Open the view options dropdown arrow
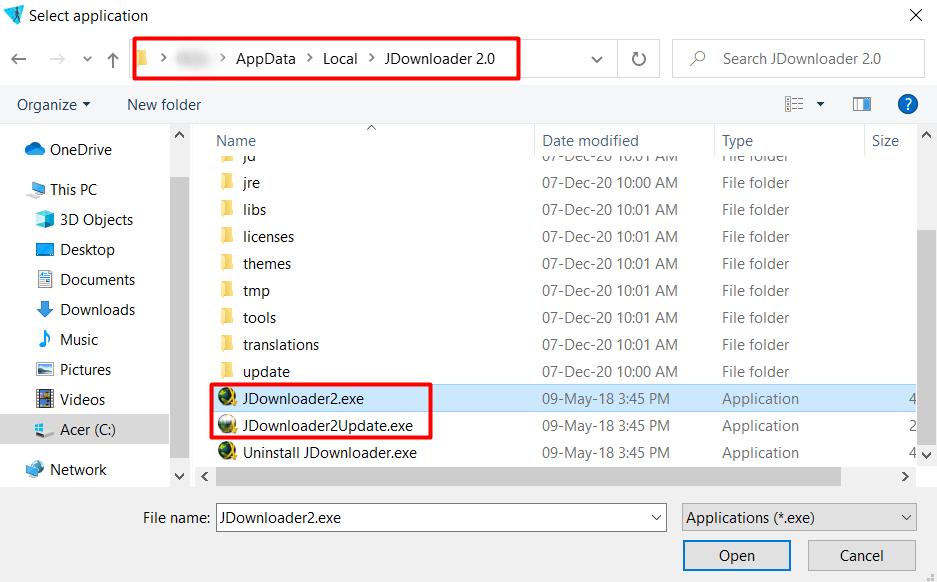 point(820,105)
